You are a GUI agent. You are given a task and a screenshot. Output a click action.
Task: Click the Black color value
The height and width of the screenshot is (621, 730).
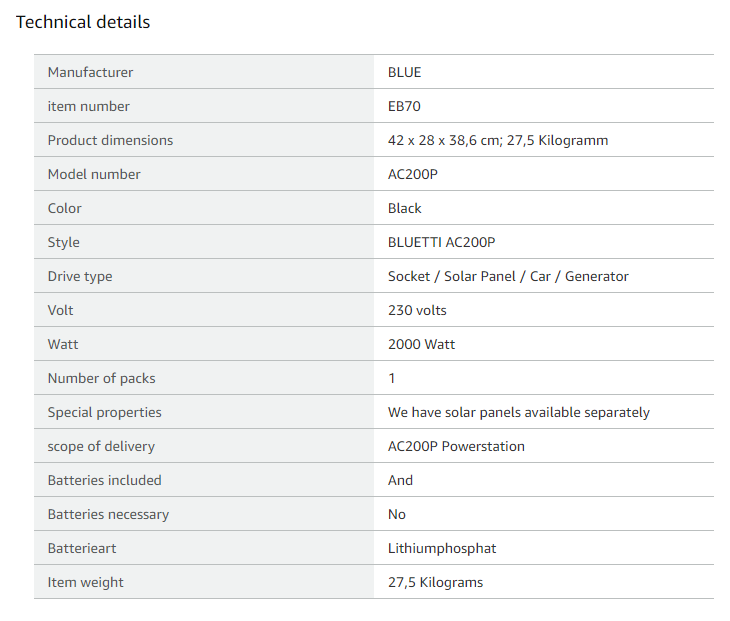click(x=405, y=208)
